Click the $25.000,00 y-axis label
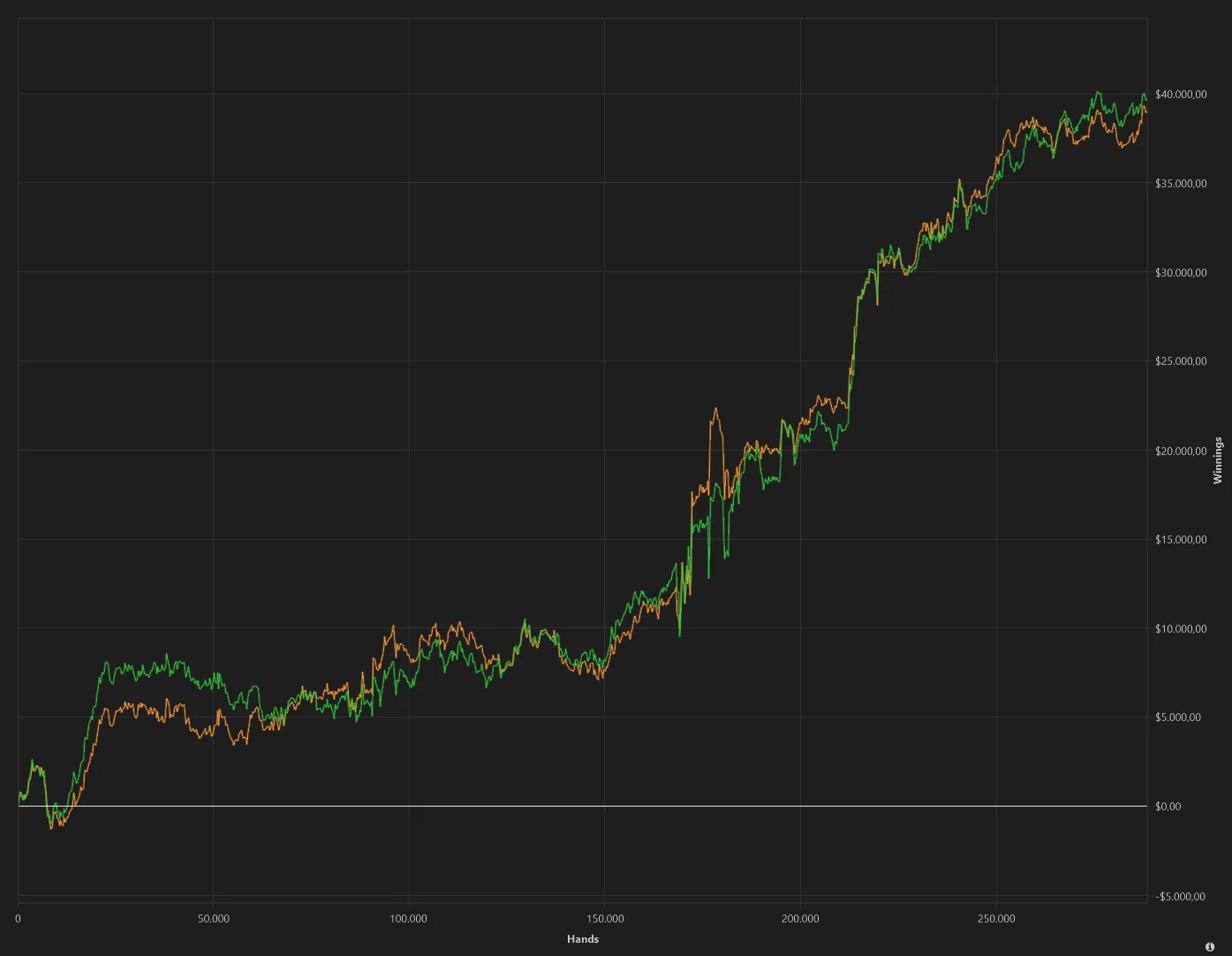Viewport: 1232px width, 956px height. click(x=1181, y=361)
